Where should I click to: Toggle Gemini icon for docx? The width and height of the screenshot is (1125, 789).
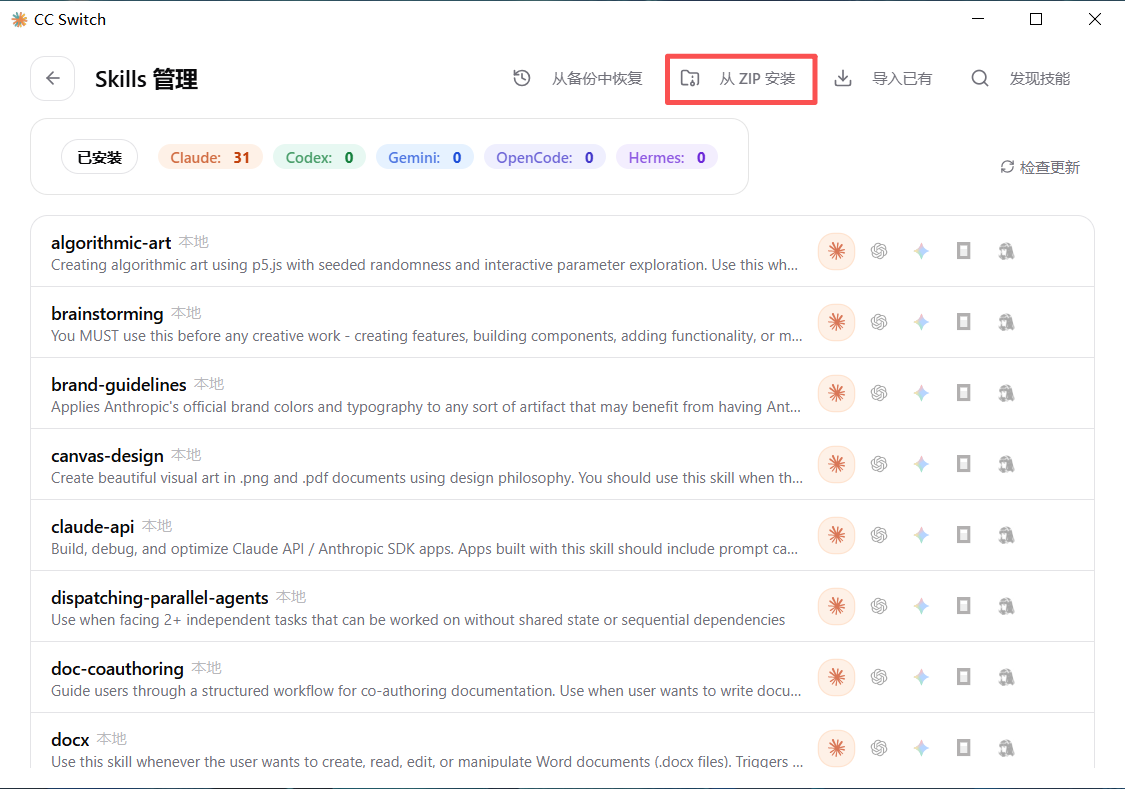(x=921, y=748)
